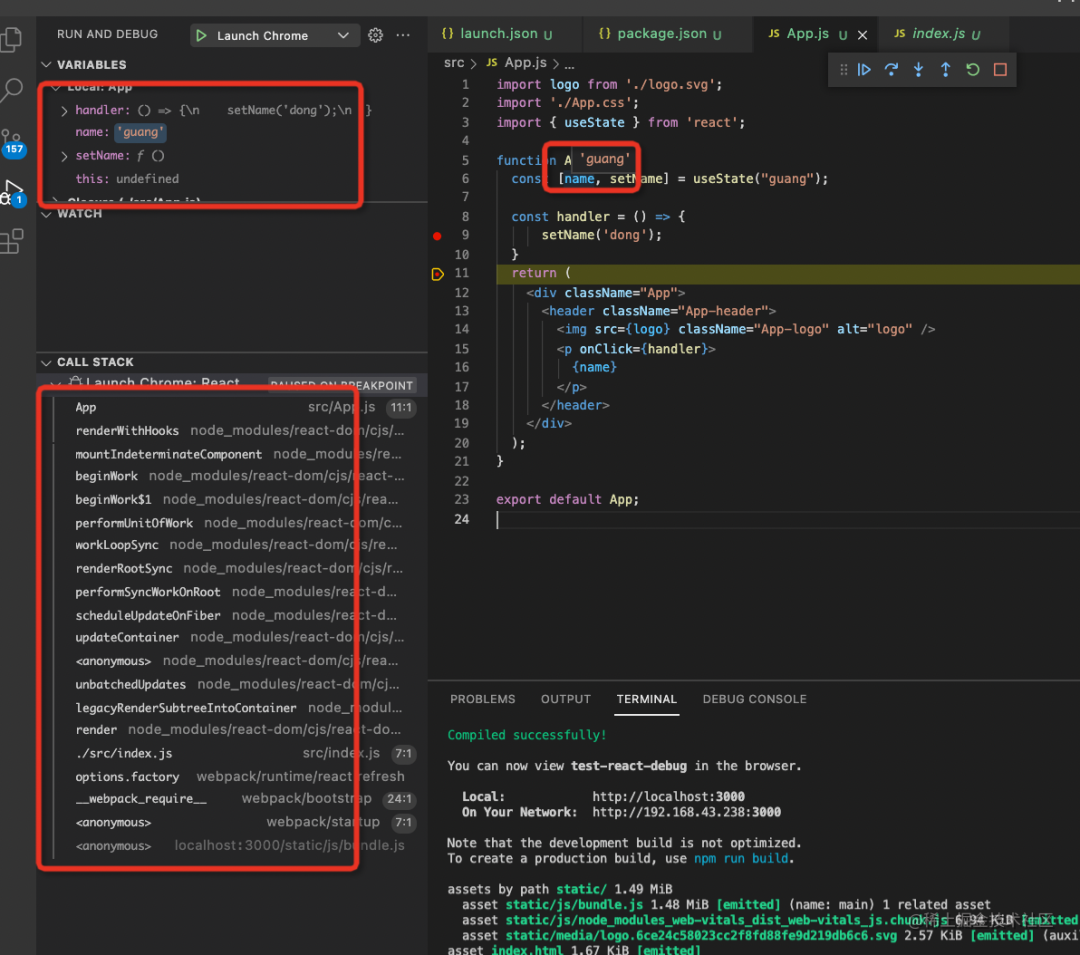Toggle the breakpoint on line 9

[x=437, y=235]
